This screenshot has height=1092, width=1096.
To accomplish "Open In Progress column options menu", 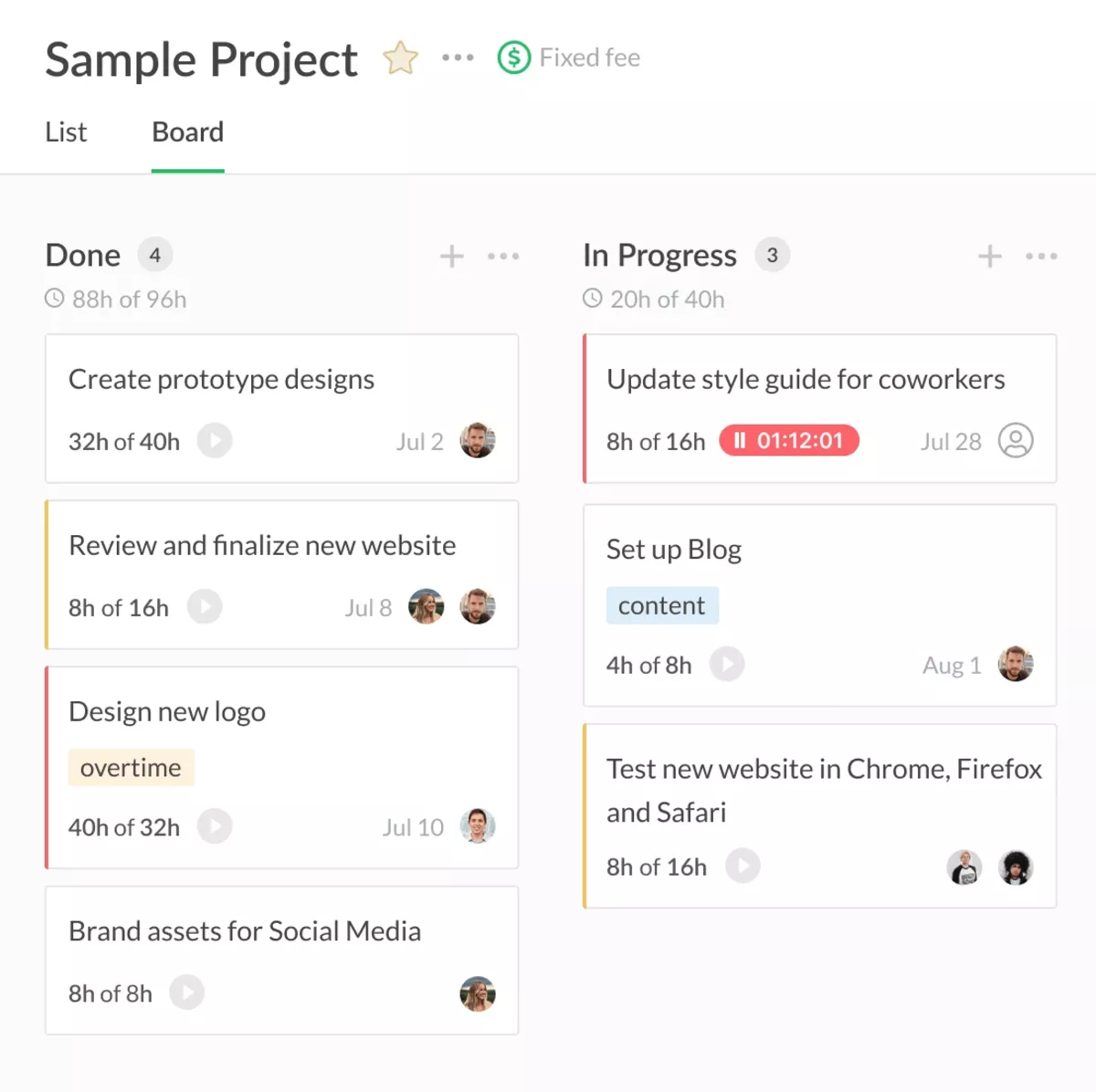I will click(1041, 257).
